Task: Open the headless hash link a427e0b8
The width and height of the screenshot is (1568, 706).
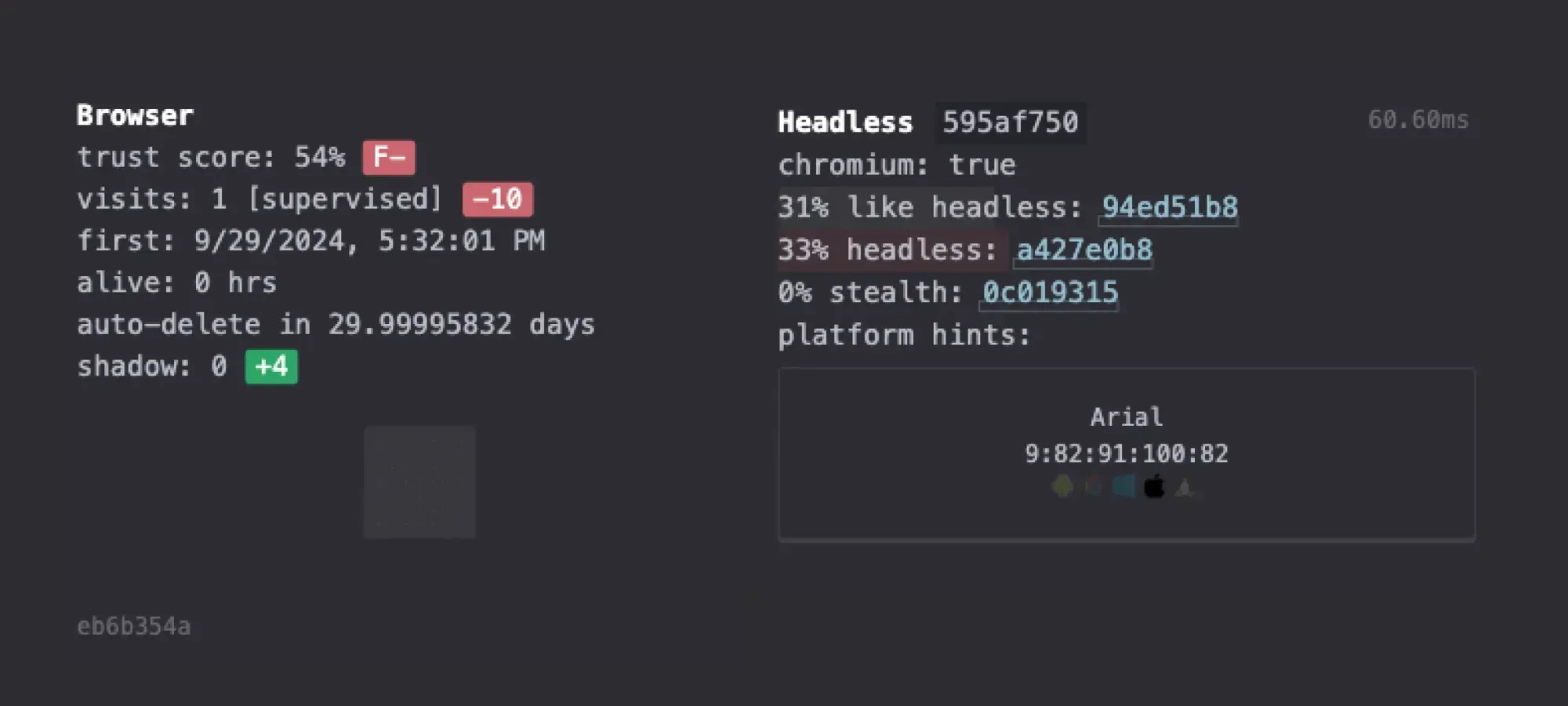Action: click(1083, 249)
